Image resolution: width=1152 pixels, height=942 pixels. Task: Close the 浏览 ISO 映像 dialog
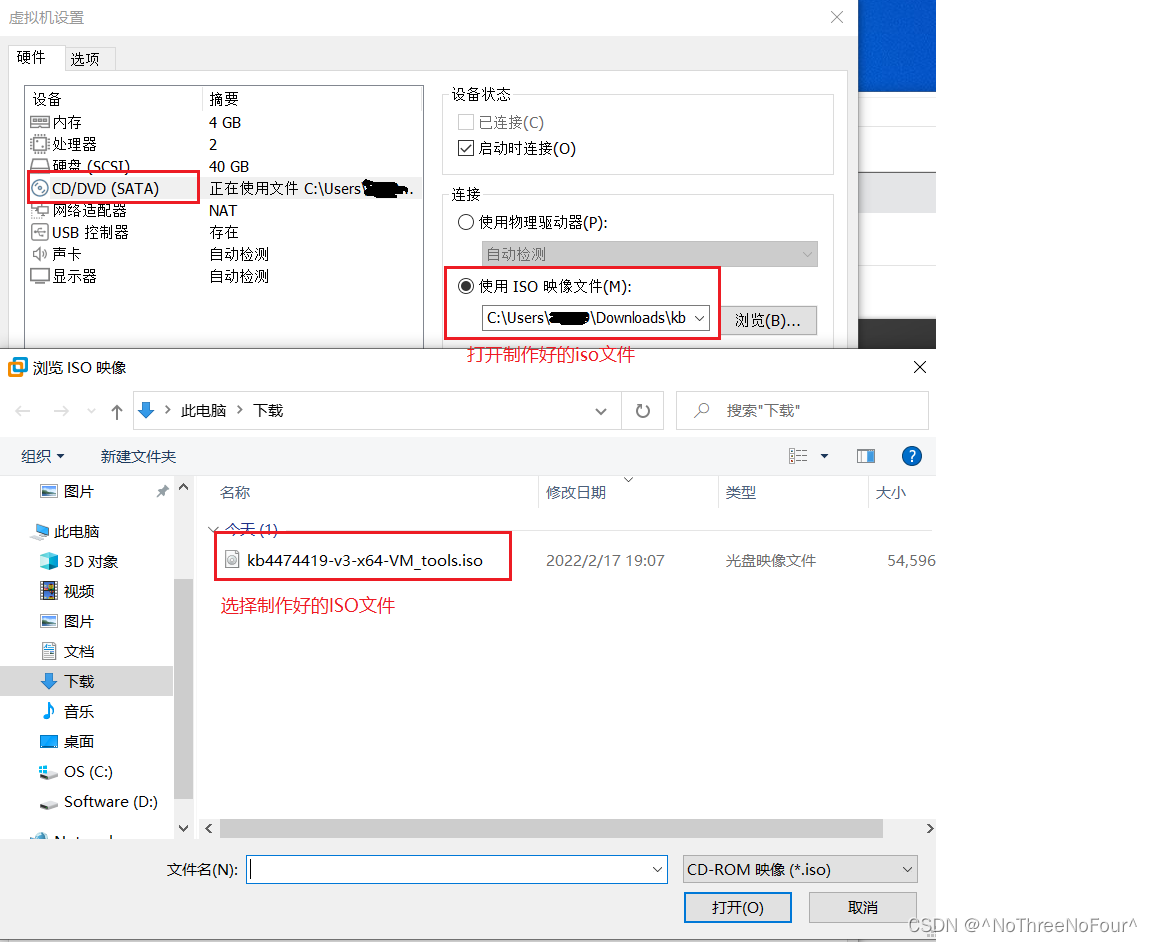coord(920,367)
